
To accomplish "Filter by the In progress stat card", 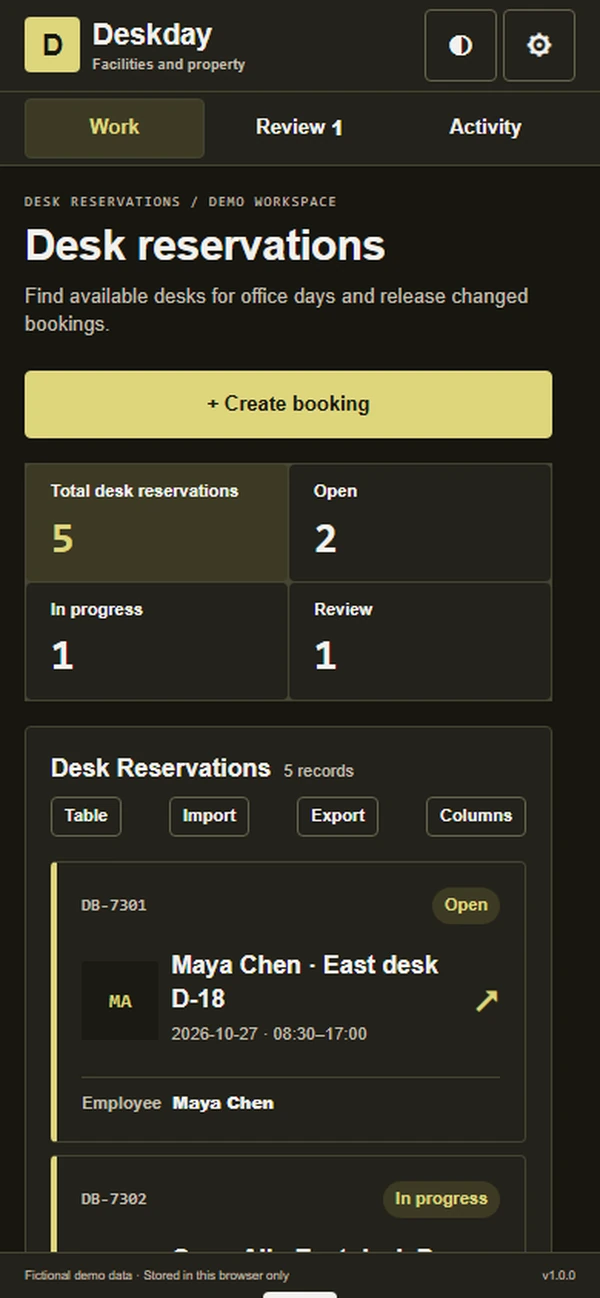I will coord(157,641).
